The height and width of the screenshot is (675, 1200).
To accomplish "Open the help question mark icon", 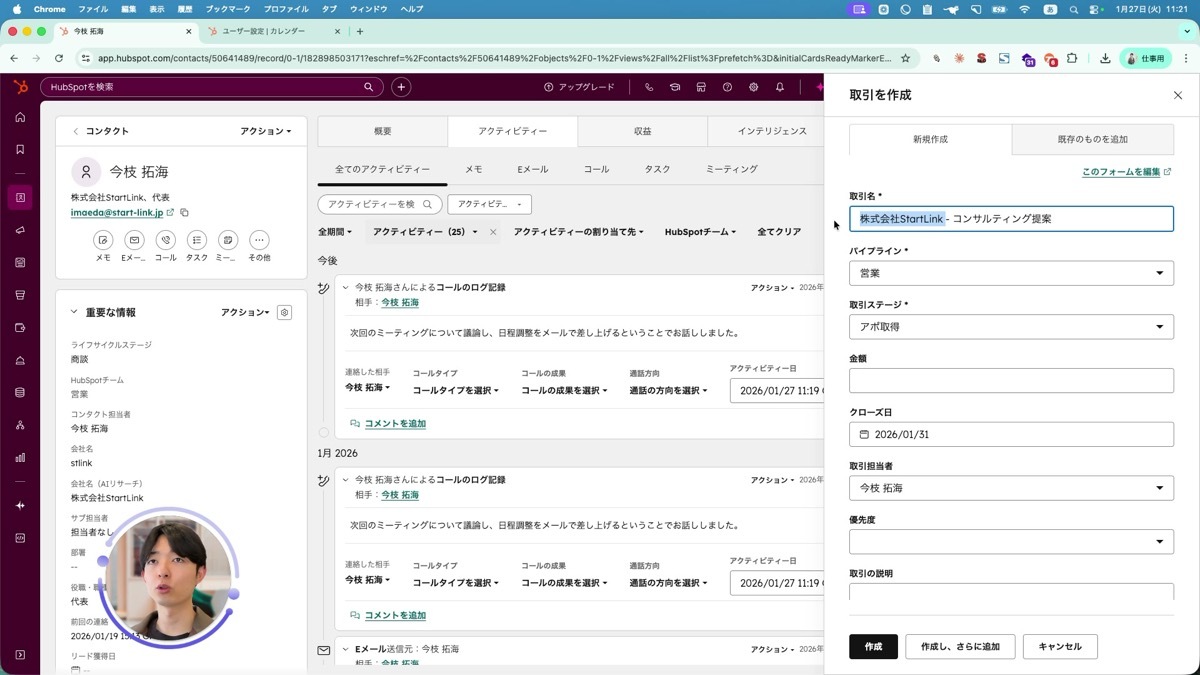I will coord(727,87).
